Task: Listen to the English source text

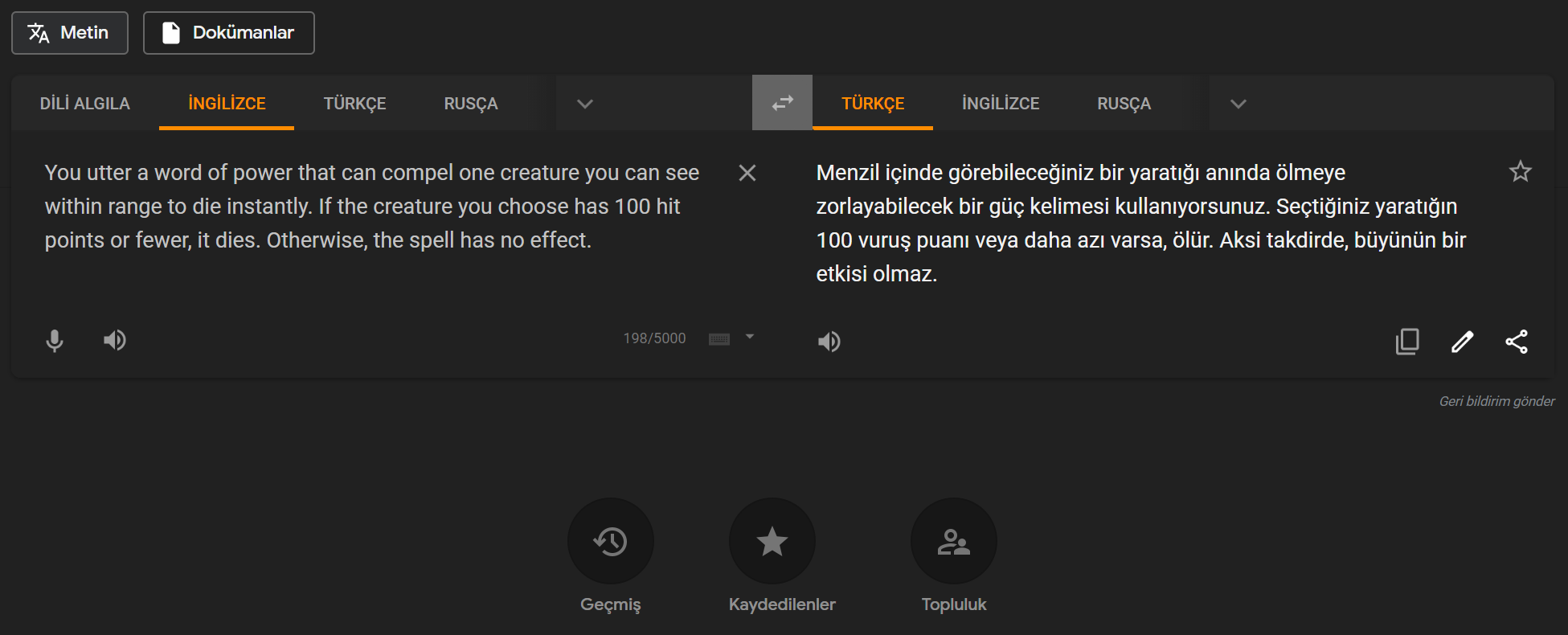Action: [114, 341]
